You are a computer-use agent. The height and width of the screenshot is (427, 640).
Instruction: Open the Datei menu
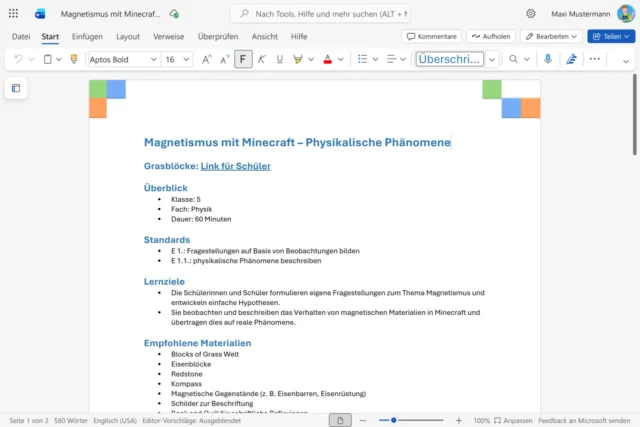pyautogui.click(x=21, y=37)
